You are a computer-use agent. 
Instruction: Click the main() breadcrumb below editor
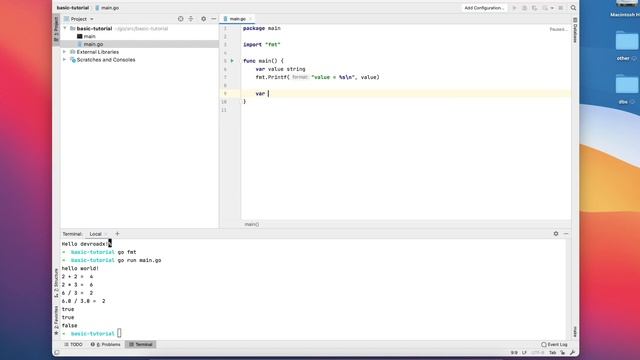pos(251,224)
